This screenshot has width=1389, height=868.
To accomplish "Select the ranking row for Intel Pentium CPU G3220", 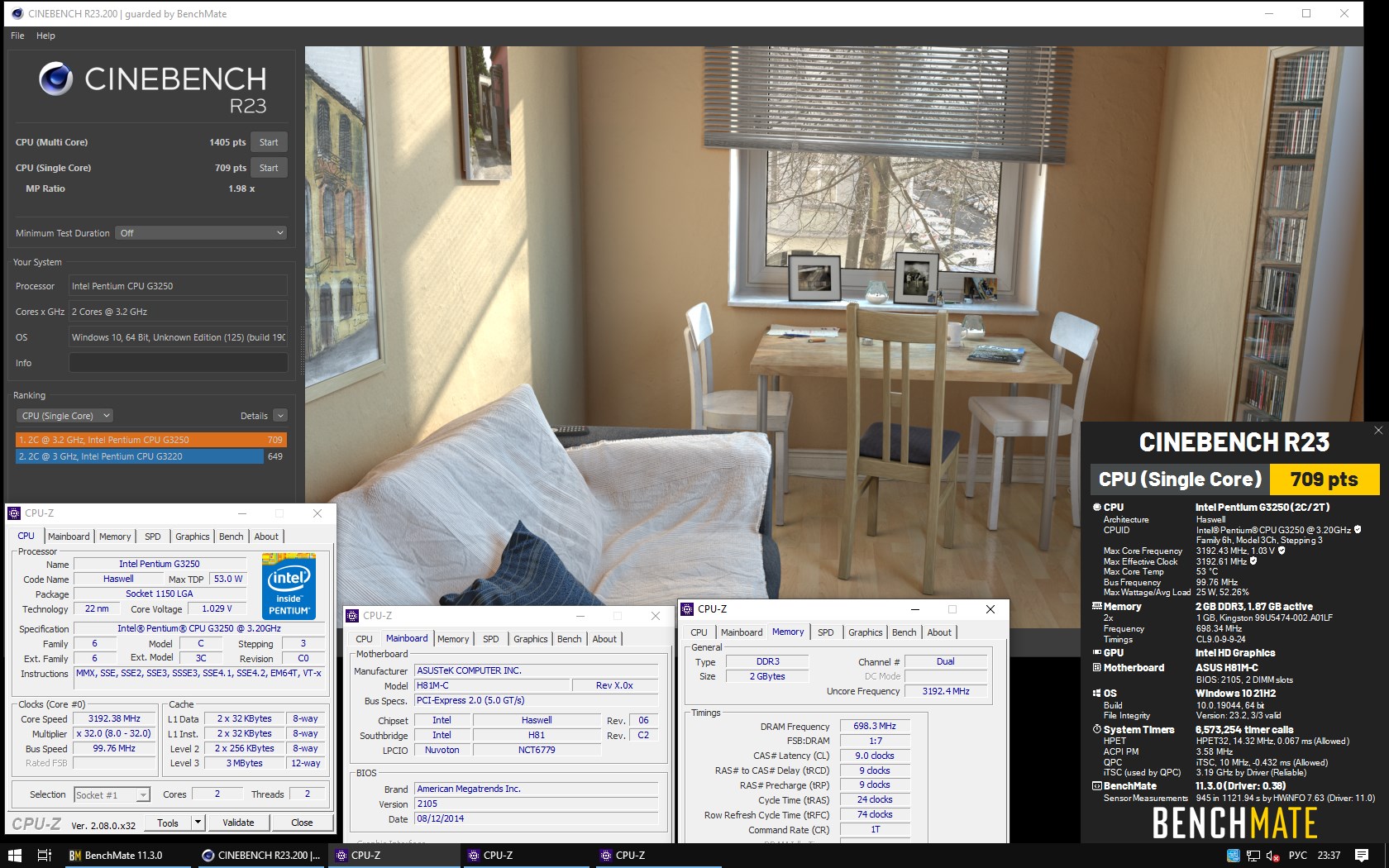I will click(151, 456).
